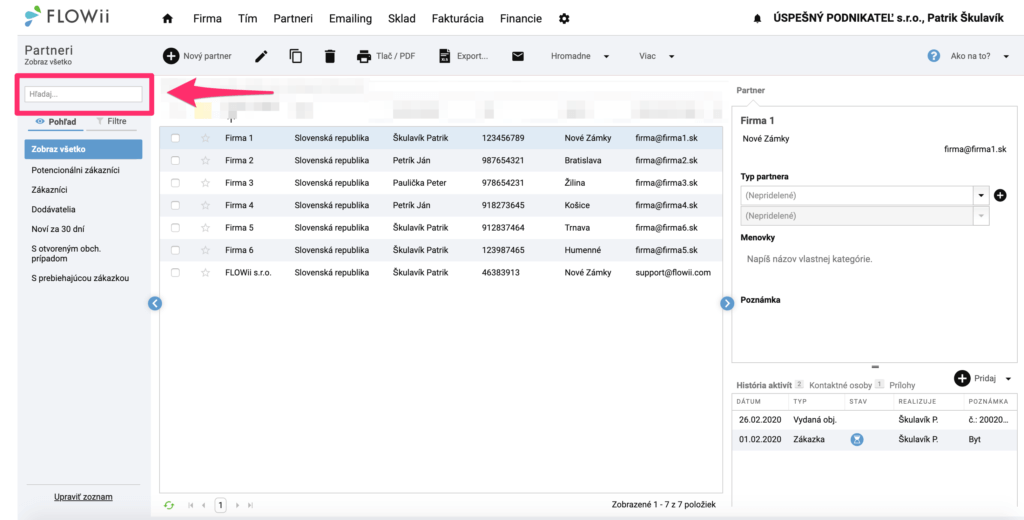Open the Prílohy tab
Screen dimensions: 1024x520
tap(901, 385)
